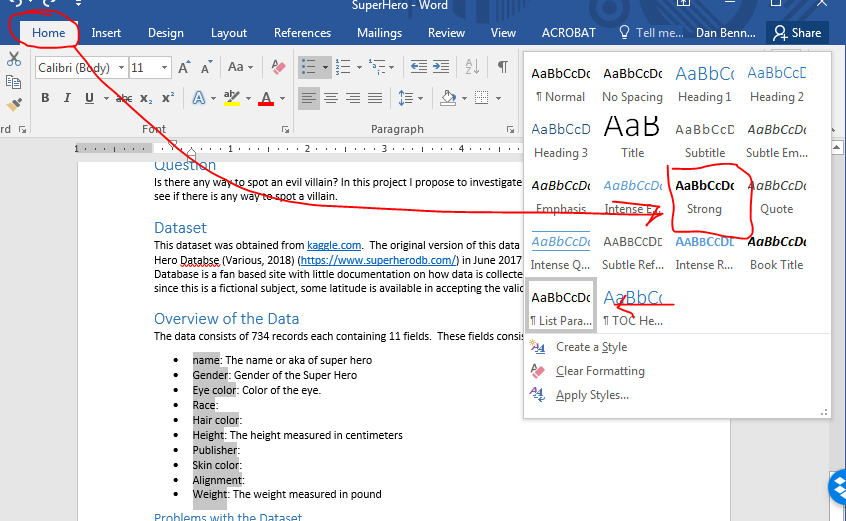Click the Justify alignment icon

[x=376, y=98]
